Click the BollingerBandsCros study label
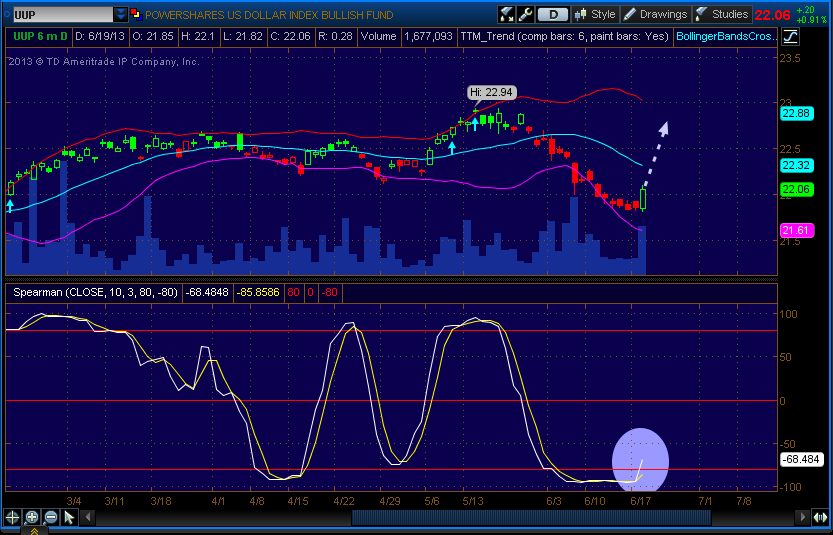This screenshot has width=833, height=535. click(x=727, y=37)
